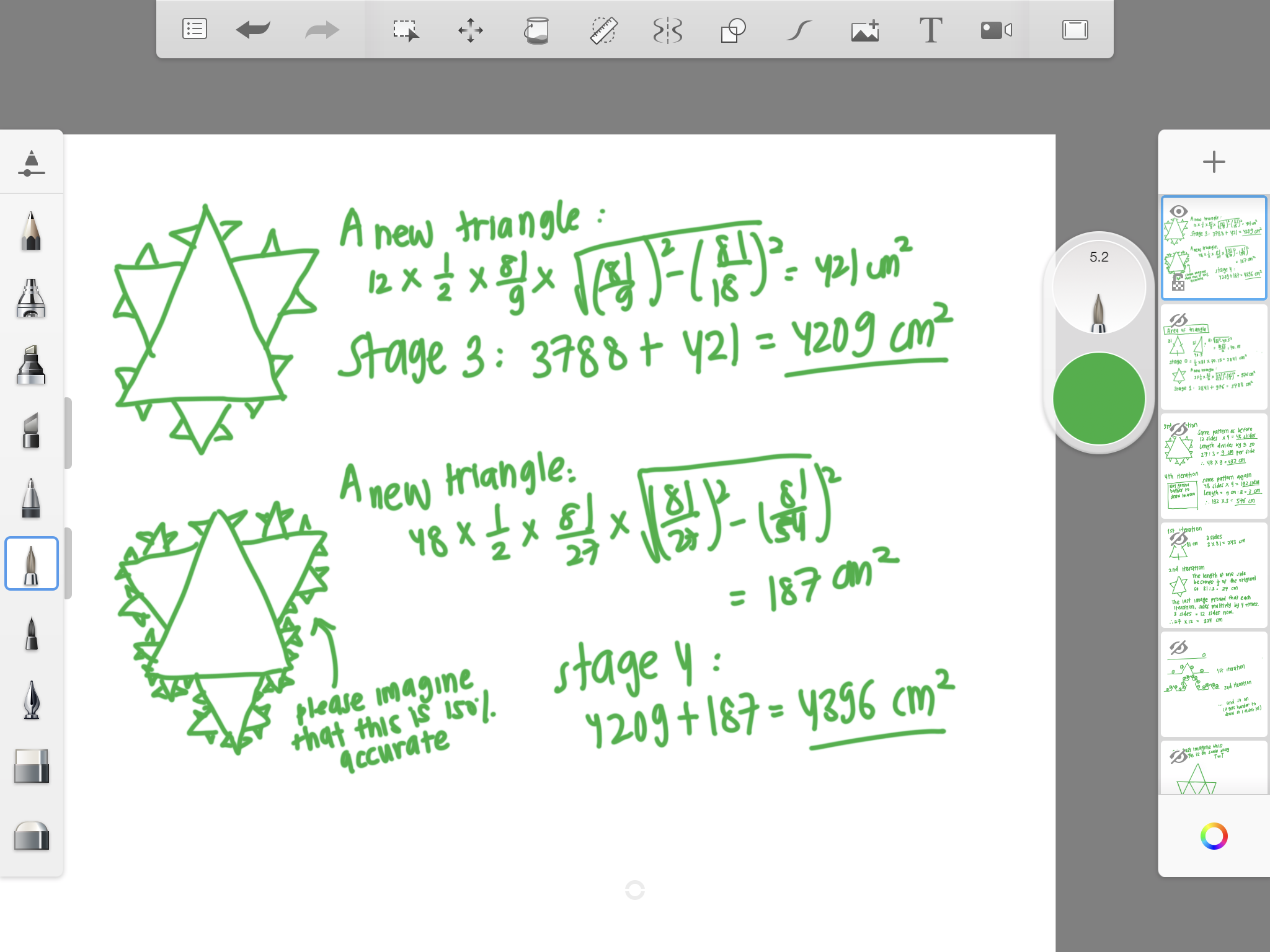
Task: Click the undo arrow
Action: (253, 29)
